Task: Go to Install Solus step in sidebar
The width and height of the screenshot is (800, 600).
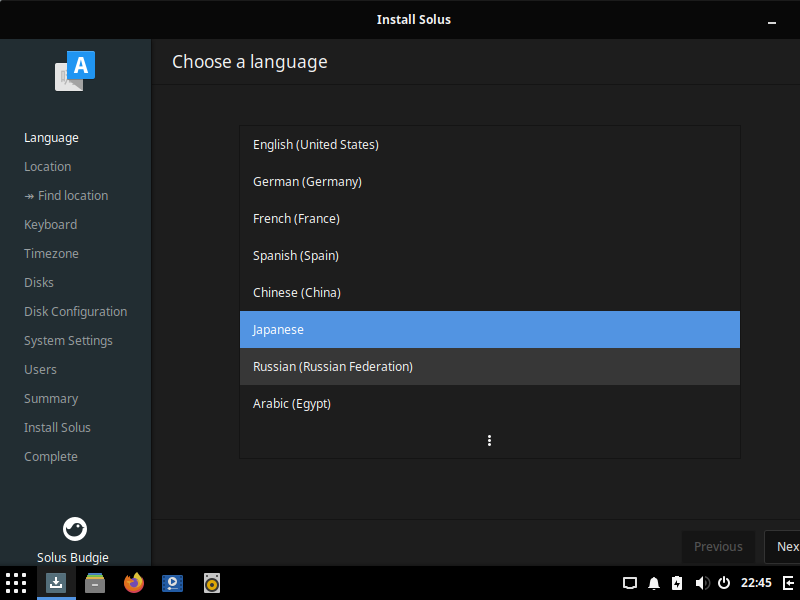Action: click(57, 428)
